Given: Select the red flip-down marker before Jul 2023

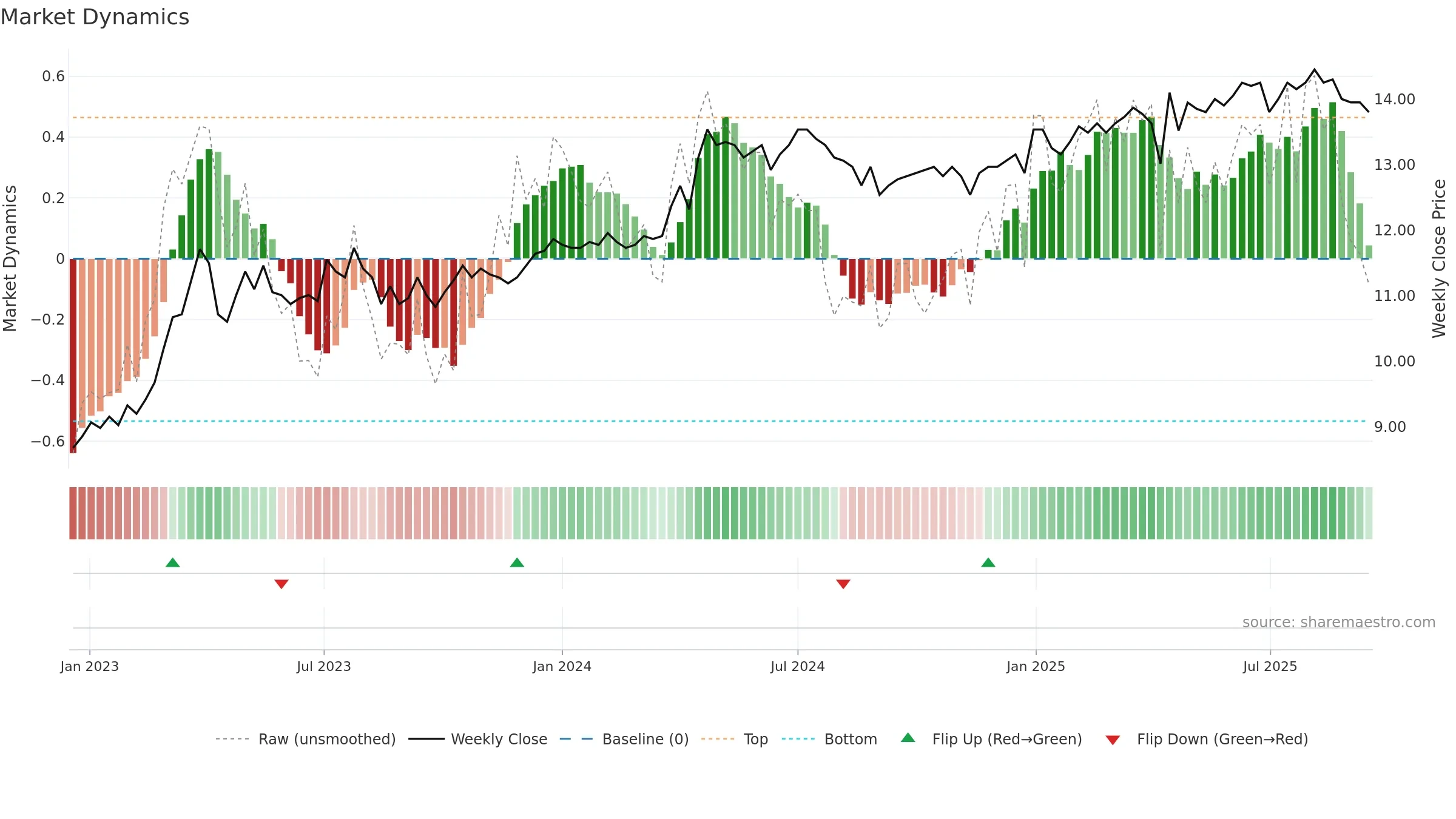Looking at the screenshot, I should coord(281,584).
